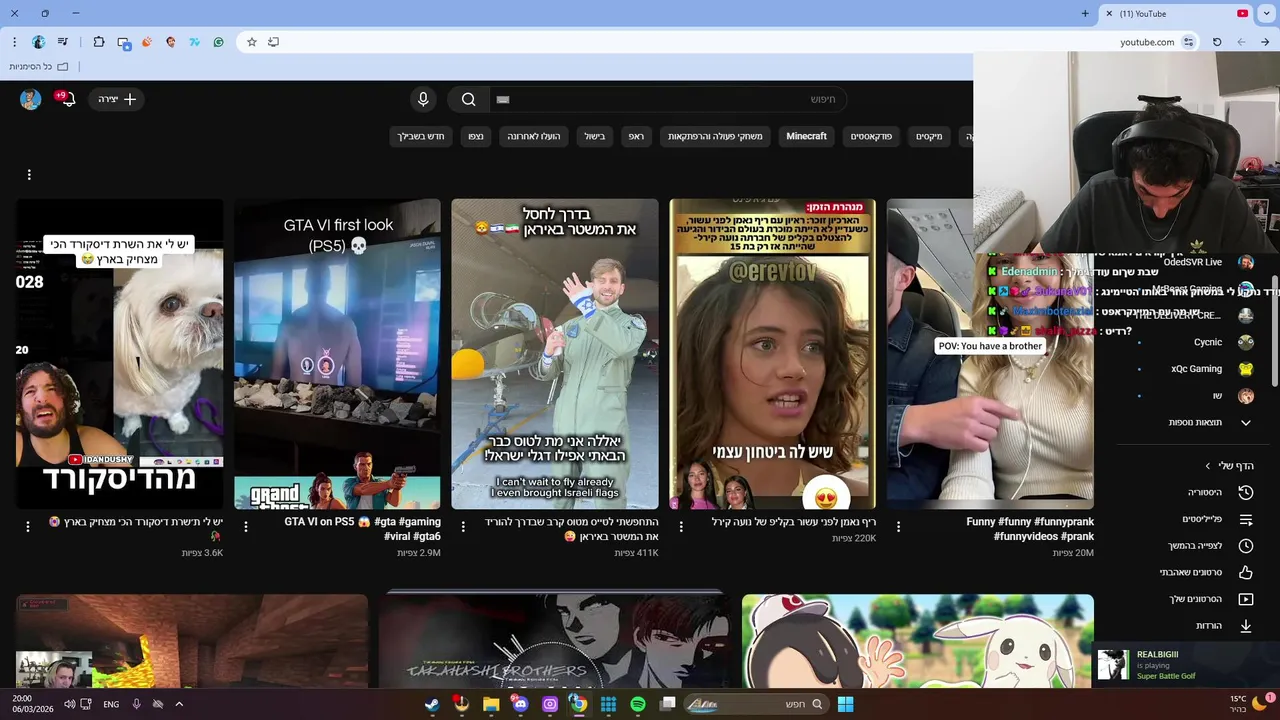Open Your Videos play icon in sidebar
1280x720 pixels.
(1246, 599)
